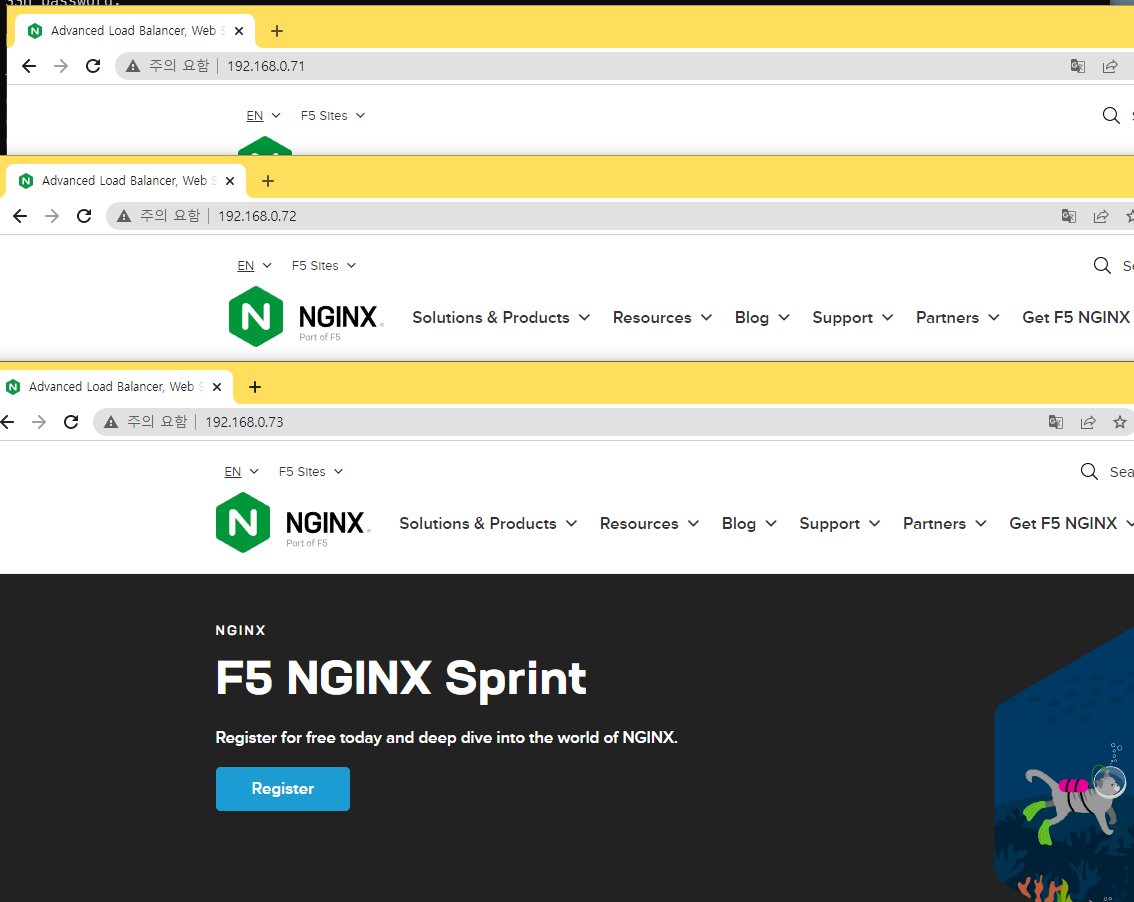Open the search icon in the 192.168.0.72 page
1134x902 pixels.
pyautogui.click(x=1102, y=265)
